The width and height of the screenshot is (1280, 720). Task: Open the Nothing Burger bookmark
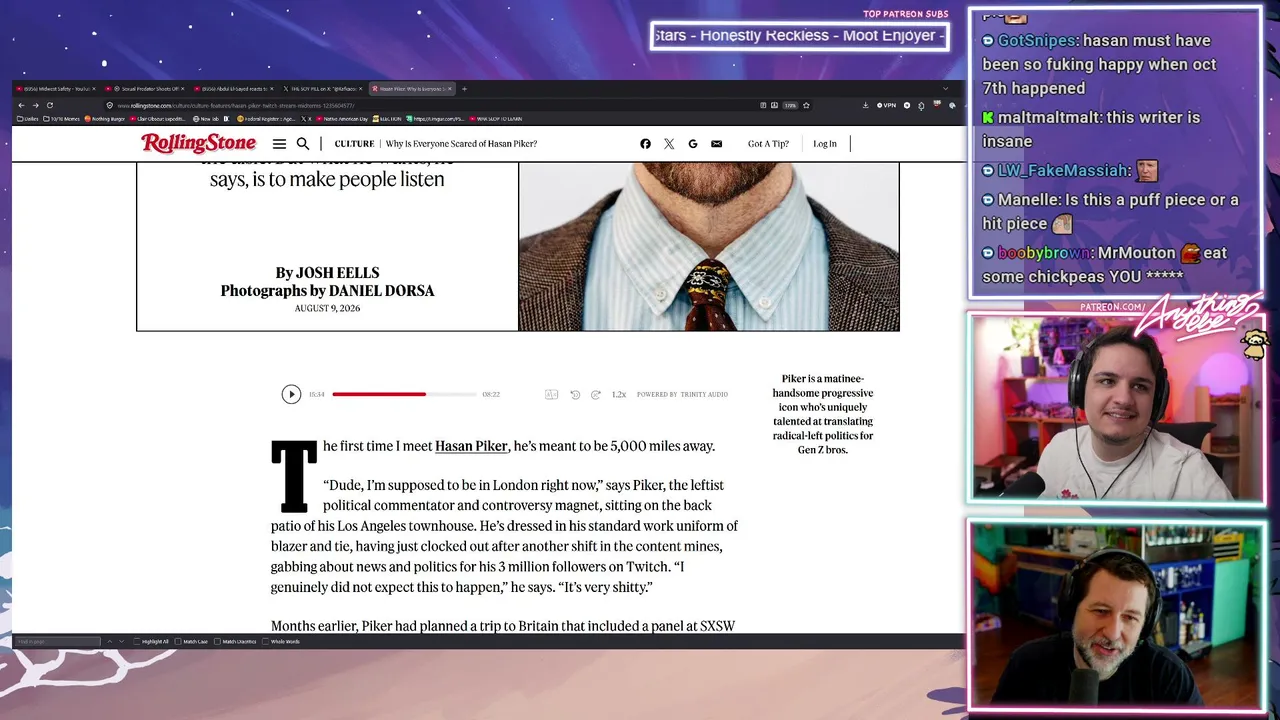click(x=105, y=119)
